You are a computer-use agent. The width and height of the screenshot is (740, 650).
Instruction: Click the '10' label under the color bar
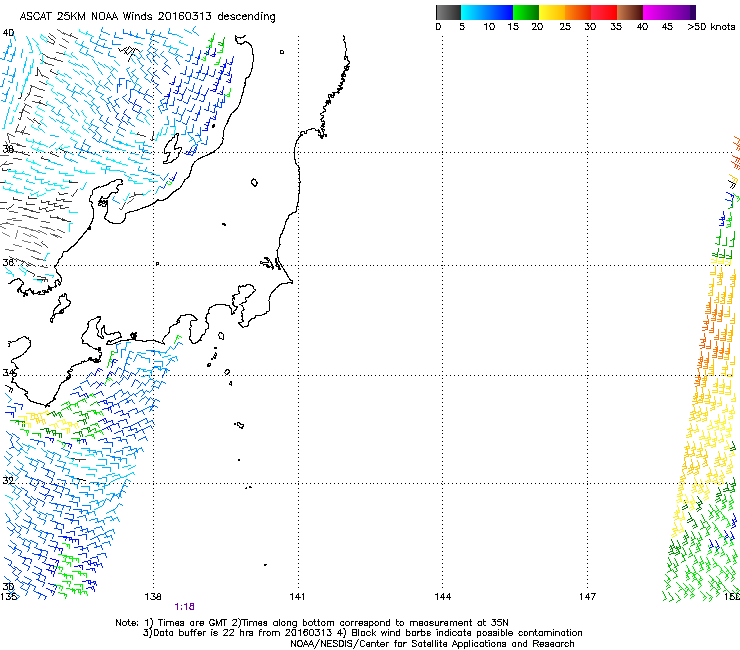pyautogui.click(x=489, y=27)
